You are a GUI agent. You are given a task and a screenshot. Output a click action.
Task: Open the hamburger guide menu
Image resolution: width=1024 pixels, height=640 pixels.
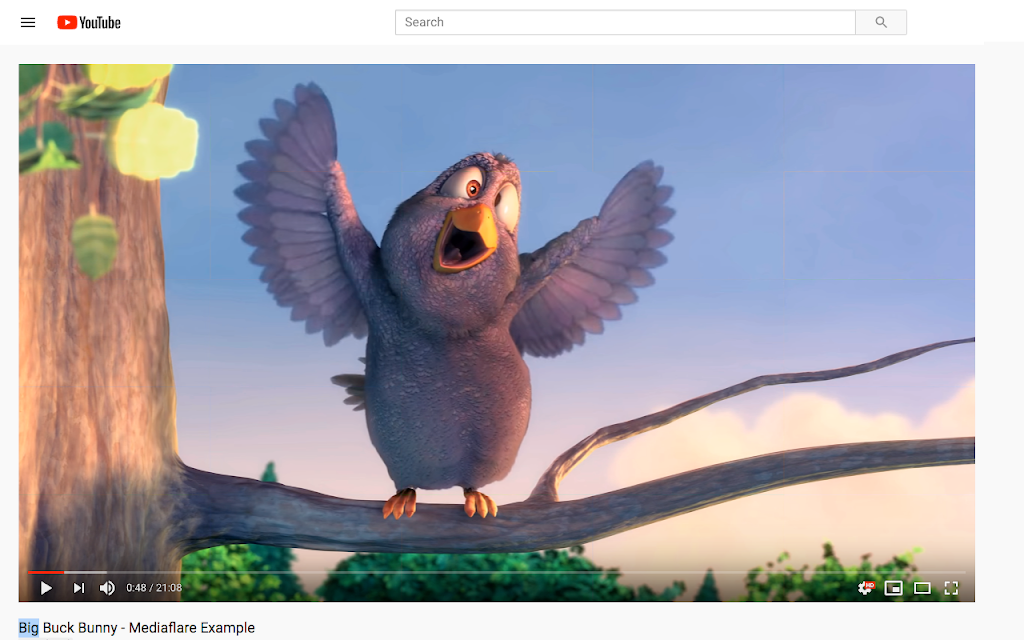tap(28, 23)
